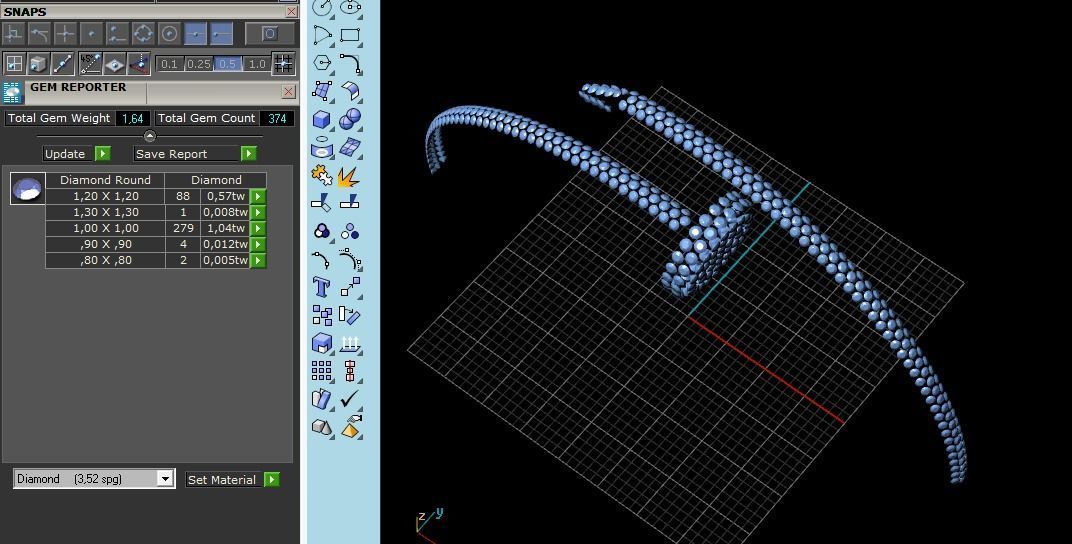1072x544 pixels.
Task: Select the Split tool
Action: pos(350,202)
